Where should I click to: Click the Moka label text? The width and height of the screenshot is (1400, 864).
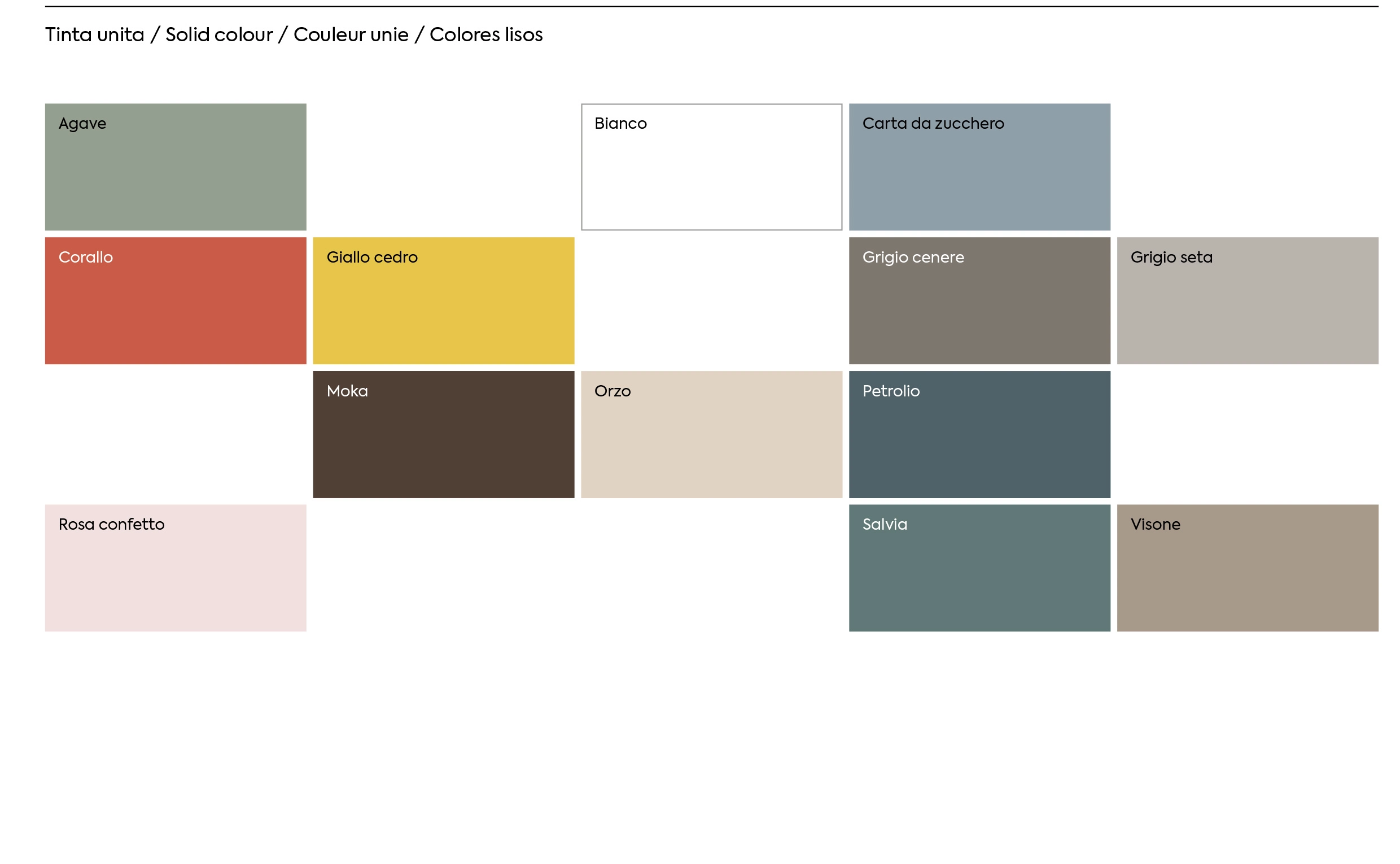pos(347,391)
